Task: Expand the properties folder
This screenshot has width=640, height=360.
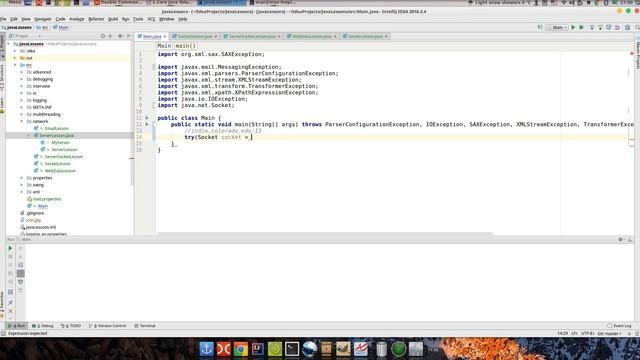Action: pos(22,178)
